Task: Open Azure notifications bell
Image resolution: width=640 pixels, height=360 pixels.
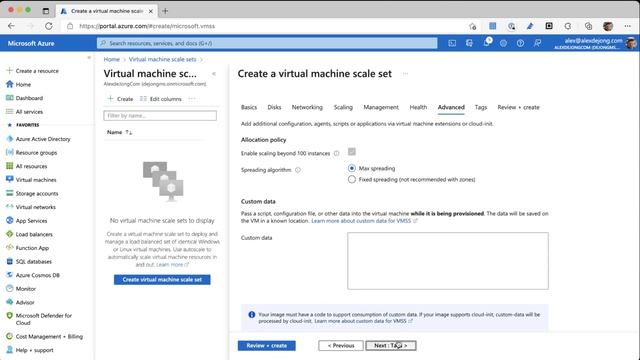Action: [x=486, y=42]
